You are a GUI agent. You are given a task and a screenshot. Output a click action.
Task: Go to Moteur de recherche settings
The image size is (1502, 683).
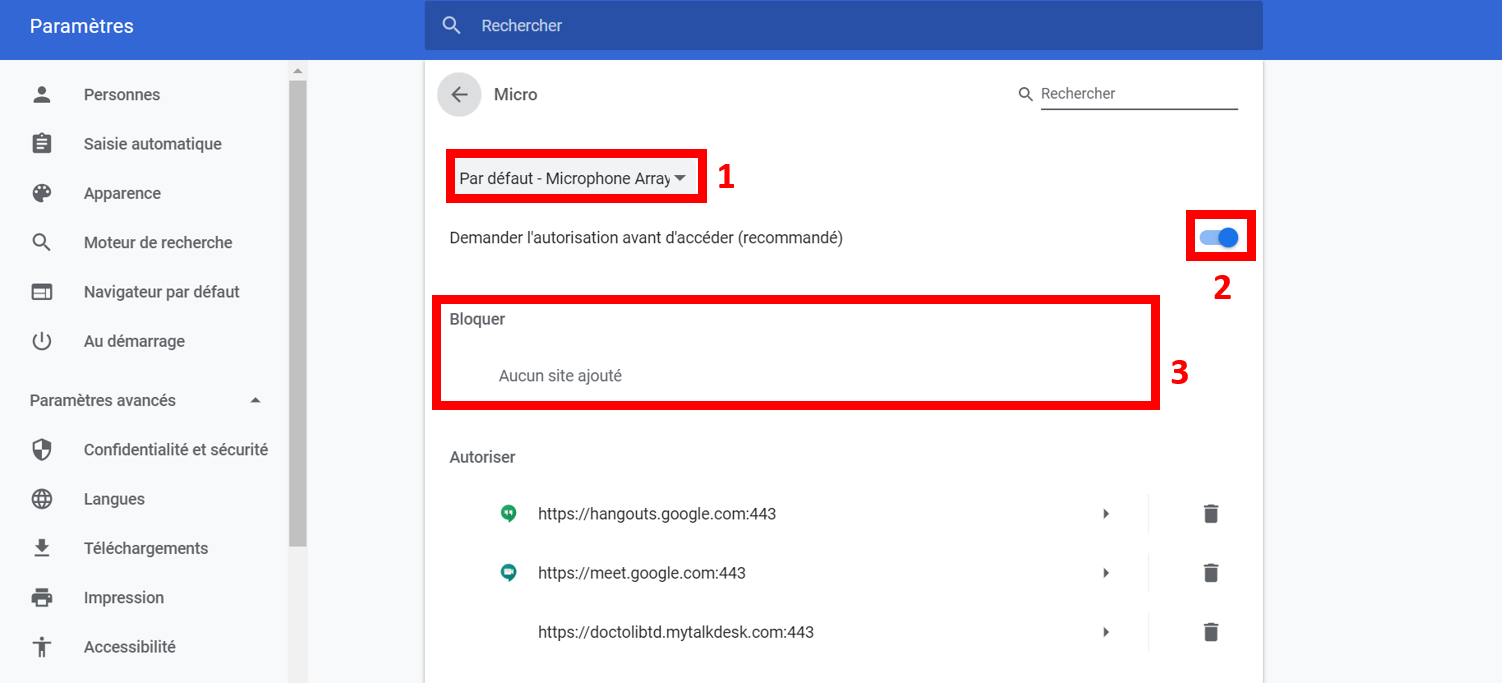point(157,243)
